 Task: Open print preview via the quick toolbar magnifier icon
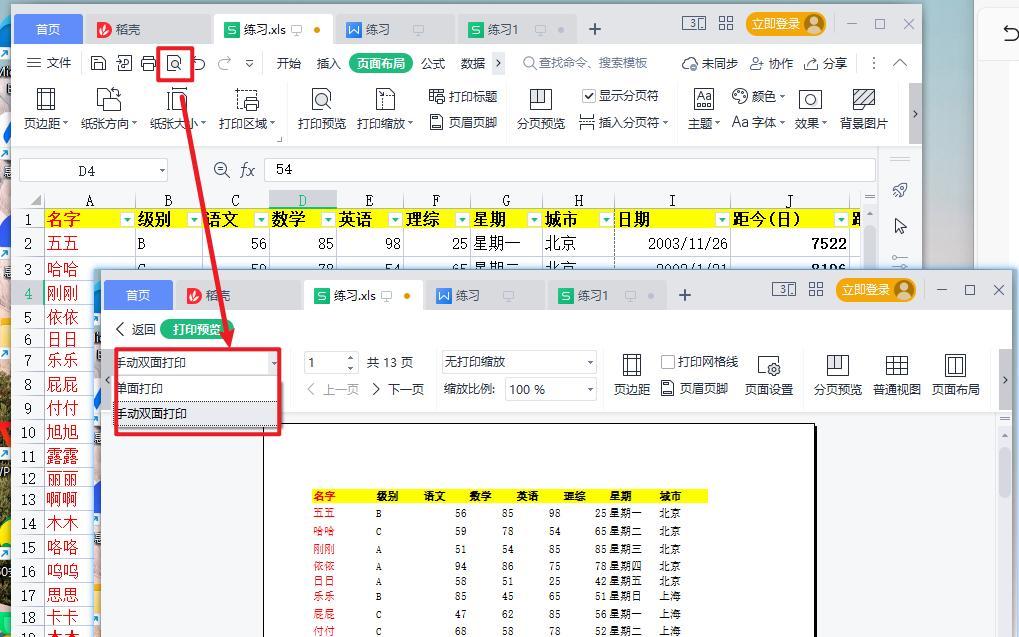tap(174, 63)
